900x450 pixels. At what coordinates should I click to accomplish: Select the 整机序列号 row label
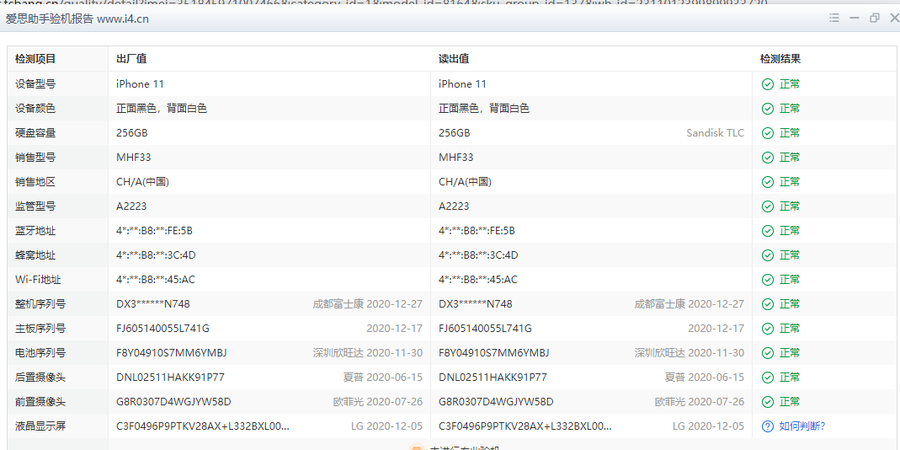(41, 304)
